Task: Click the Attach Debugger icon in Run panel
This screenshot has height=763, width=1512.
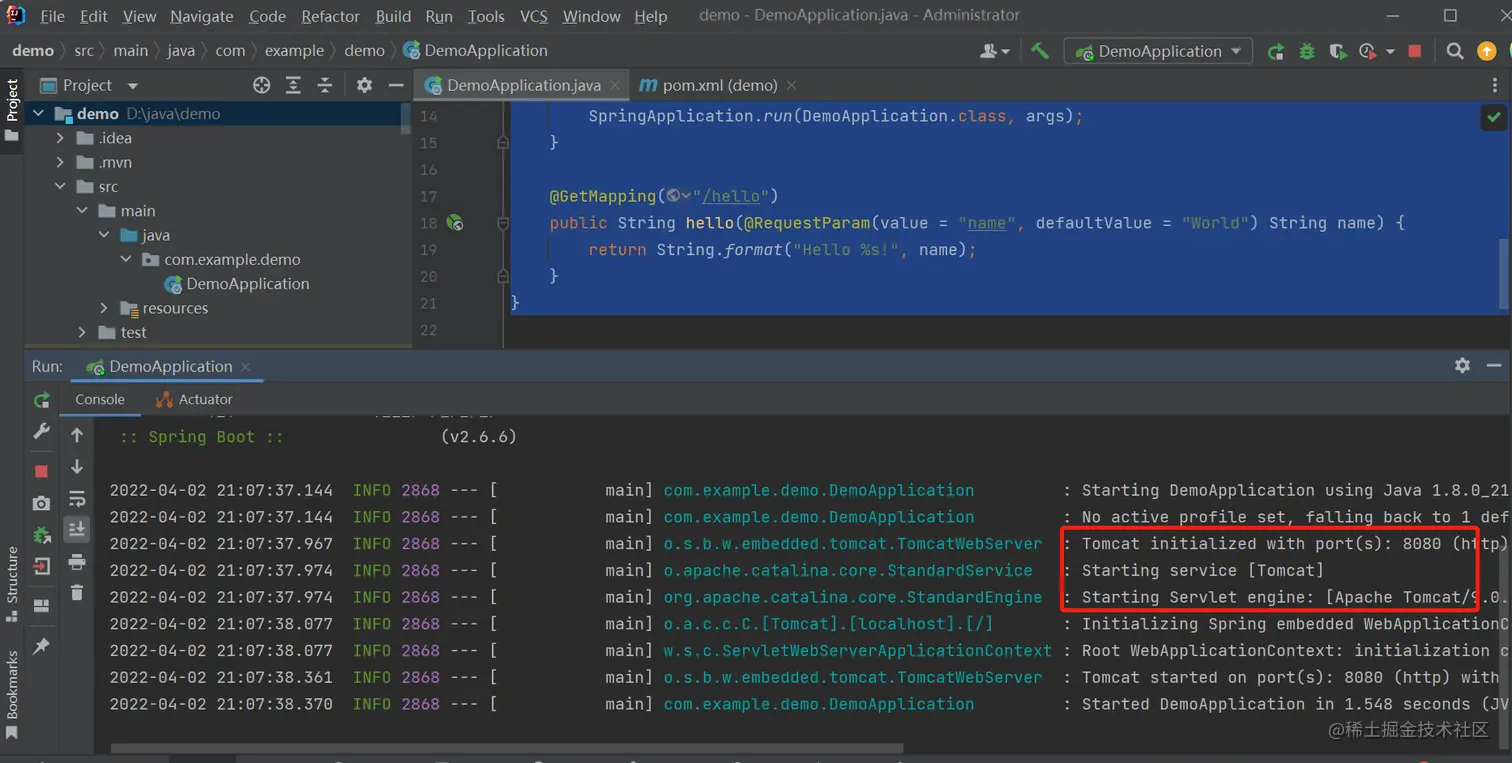Action: click(x=41, y=535)
